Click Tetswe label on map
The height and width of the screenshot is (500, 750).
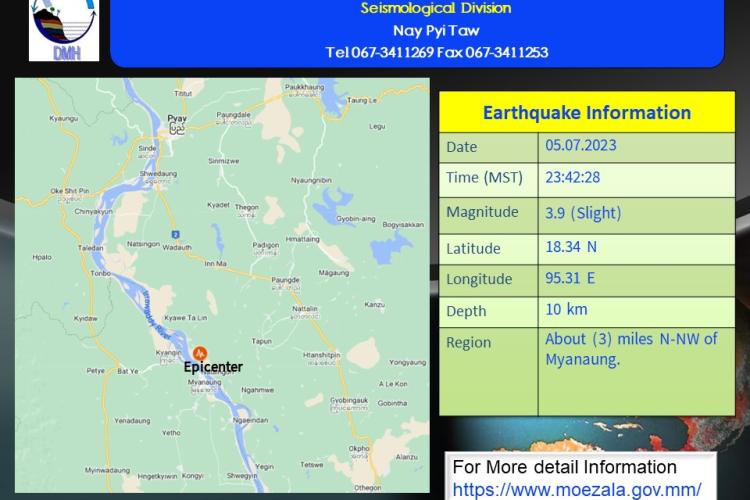tap(312, 465)
